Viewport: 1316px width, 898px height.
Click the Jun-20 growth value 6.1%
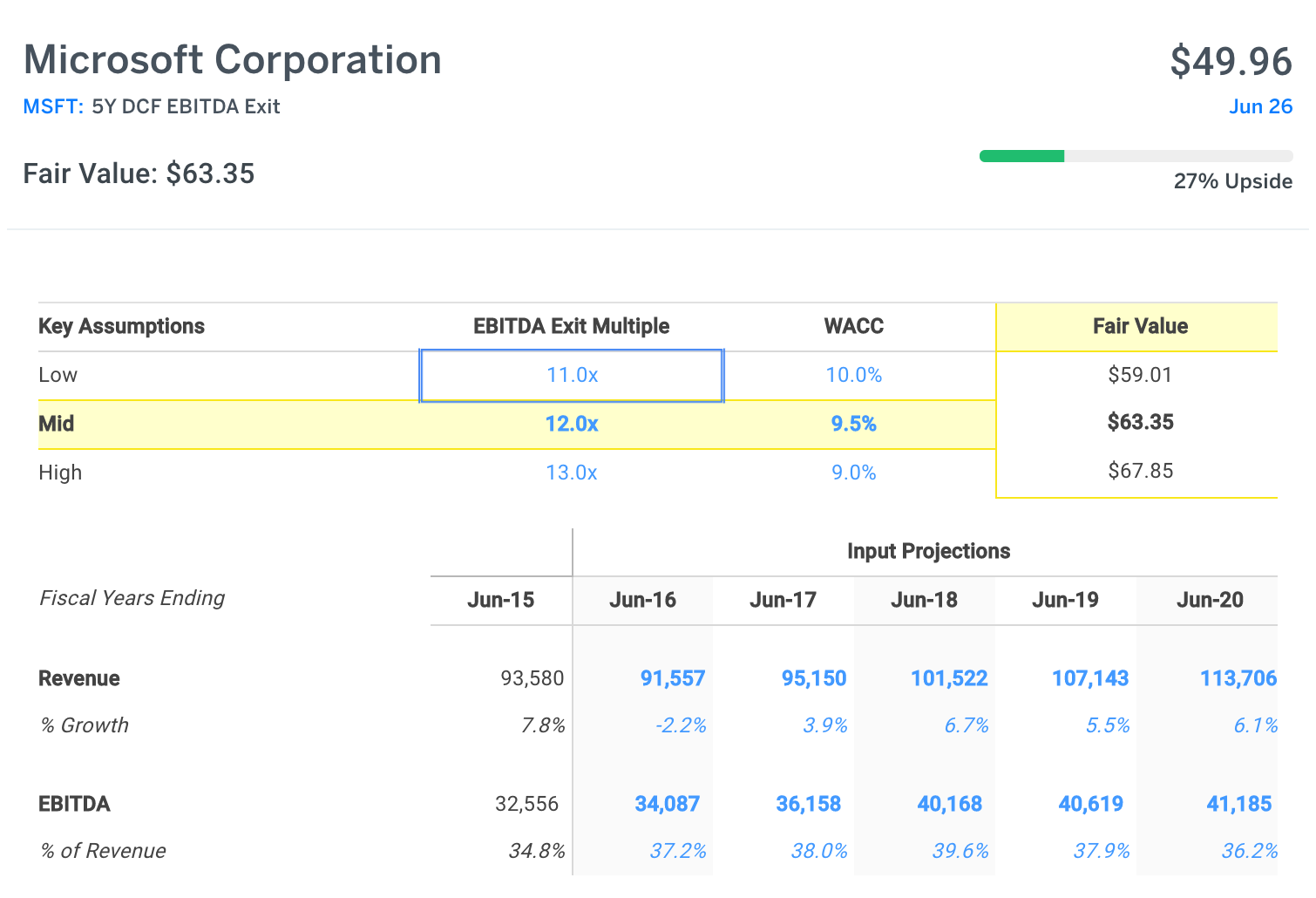[x=1256, y=726]
